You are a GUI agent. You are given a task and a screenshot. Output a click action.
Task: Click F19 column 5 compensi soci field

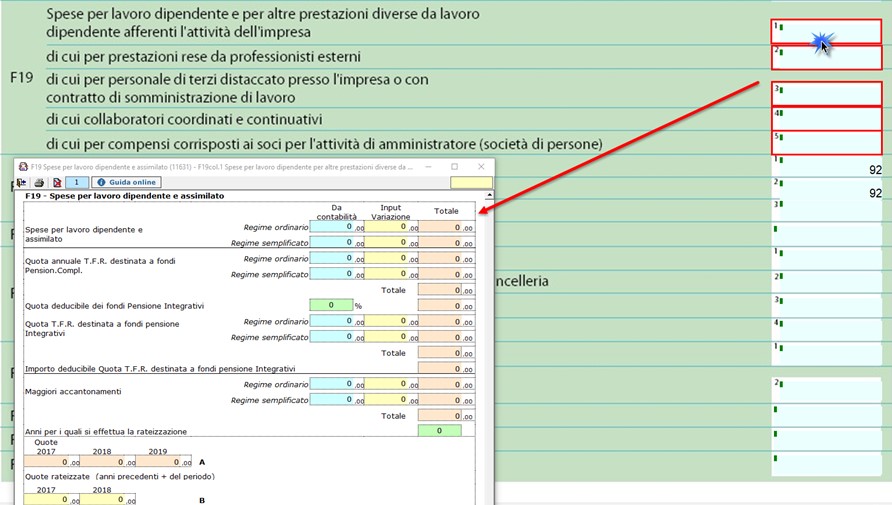pyautogui.click(x=826, y=143)
